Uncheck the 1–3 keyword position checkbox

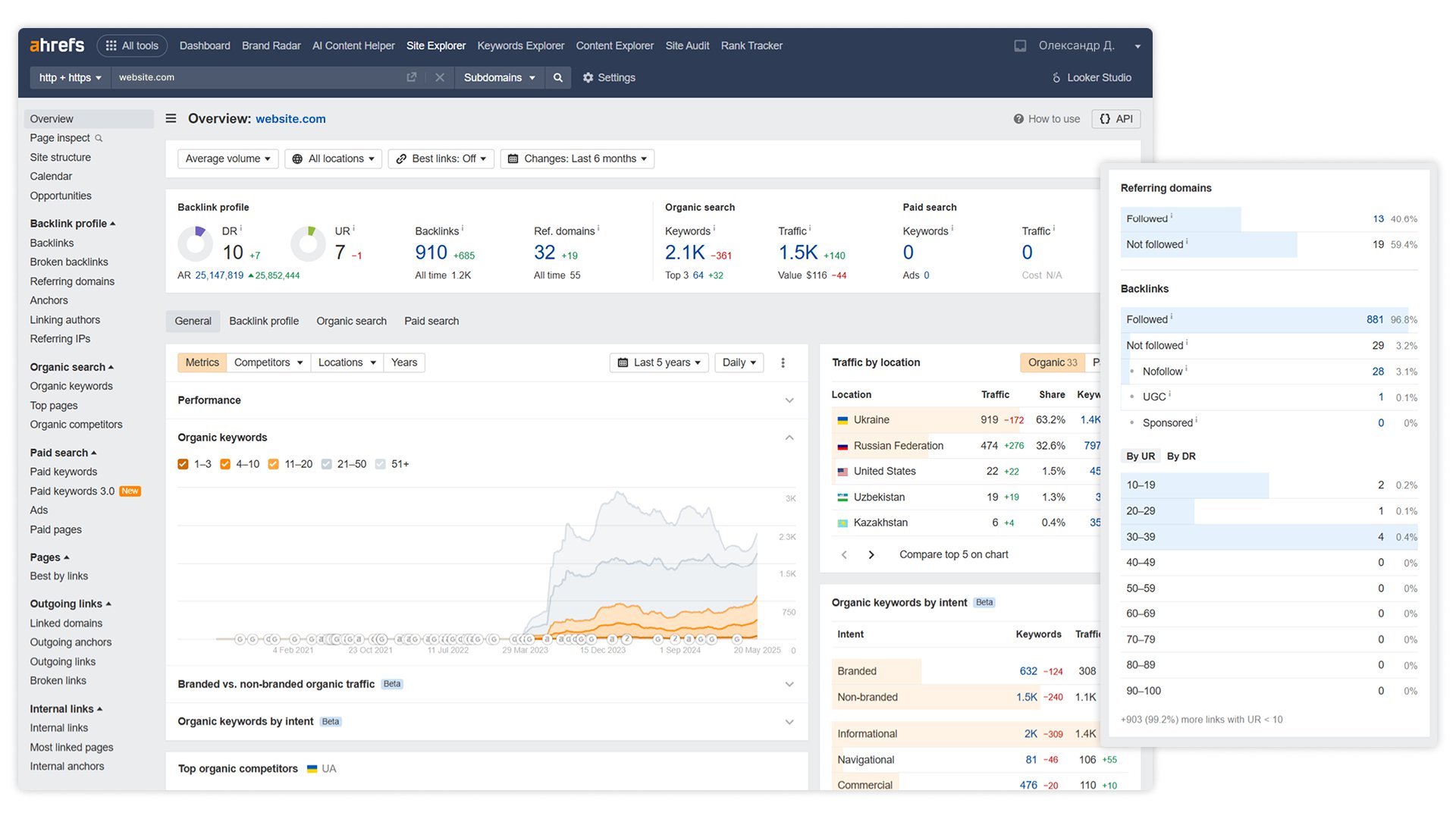point(183,463)
